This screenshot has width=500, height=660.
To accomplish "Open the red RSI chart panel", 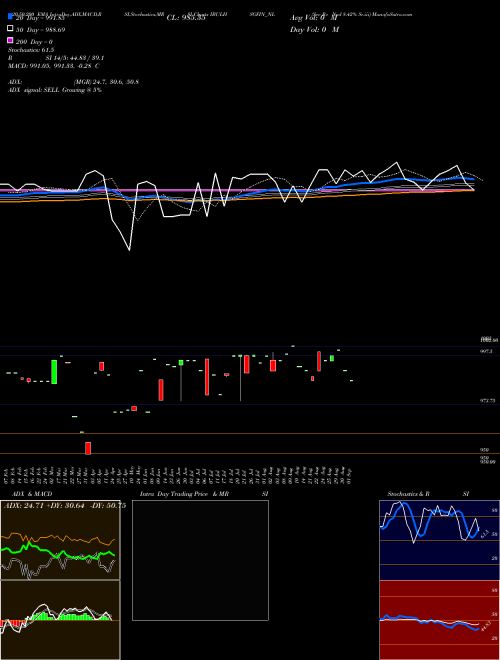I will 439,620.
